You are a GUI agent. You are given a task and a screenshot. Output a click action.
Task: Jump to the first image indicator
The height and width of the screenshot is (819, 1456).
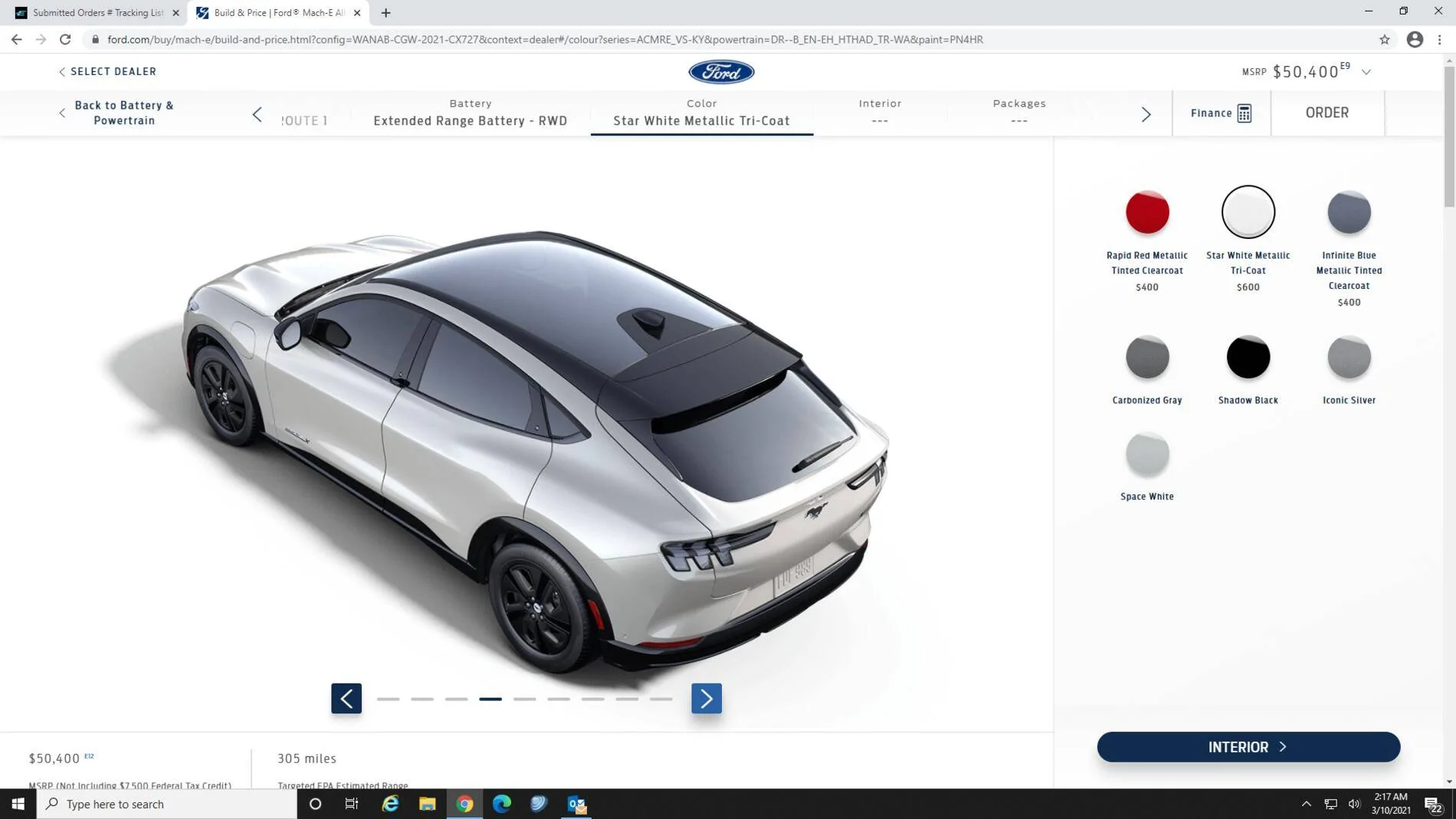pyautogui.click(x=388, y=699)
